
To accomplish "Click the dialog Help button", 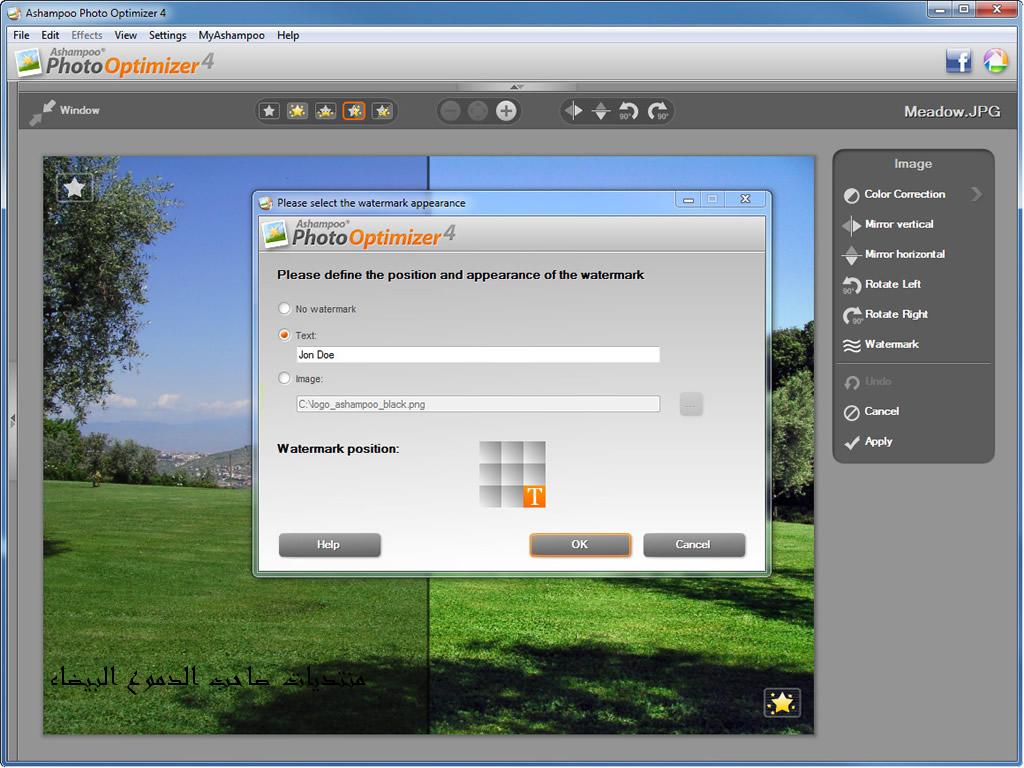I will click(x=329, y=545).
